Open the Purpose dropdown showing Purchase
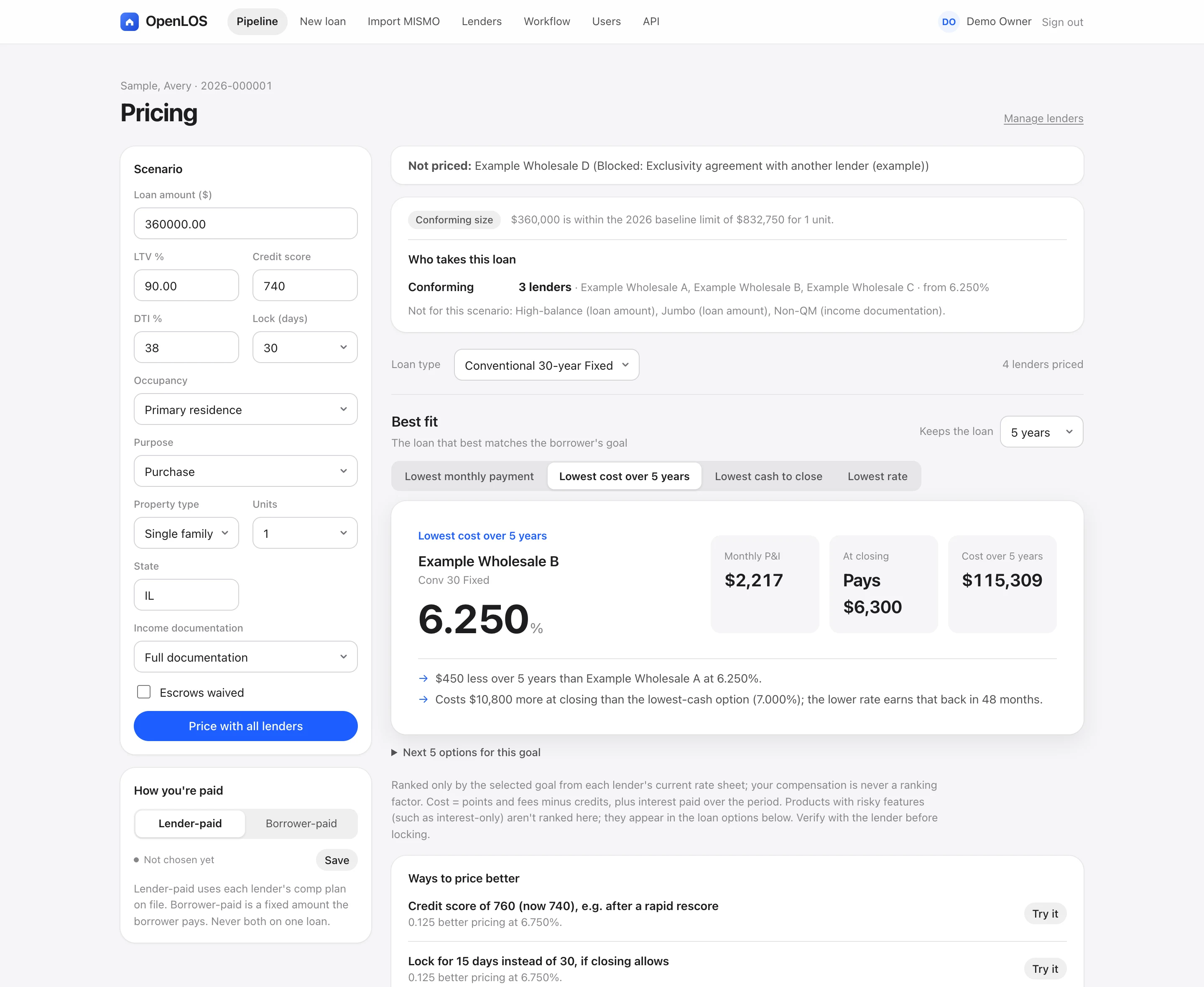Viewport: 1204px width, 987px height. (245, 471)
